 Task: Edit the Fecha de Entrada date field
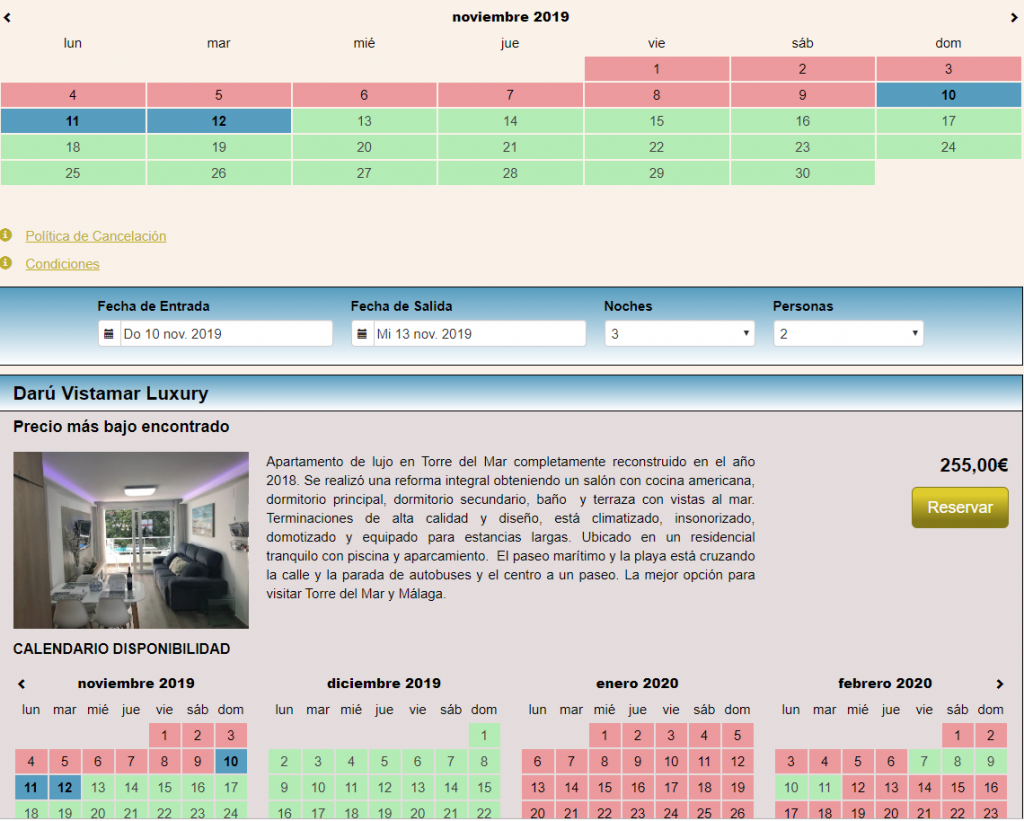225,334
